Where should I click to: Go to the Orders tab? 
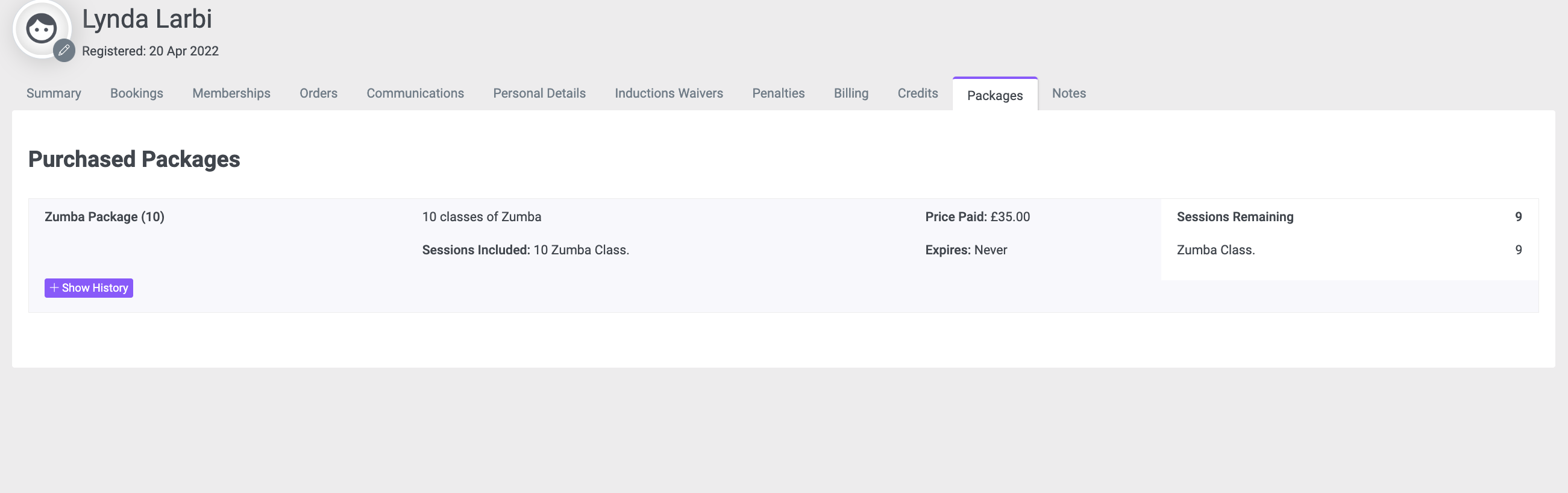coord(318,93)
